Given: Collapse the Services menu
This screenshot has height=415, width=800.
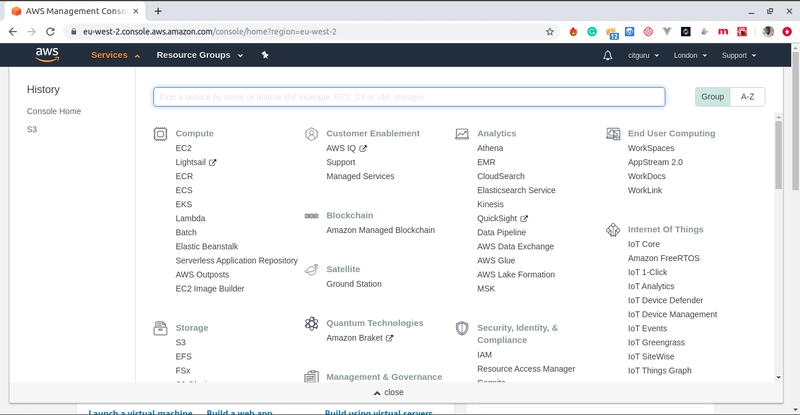Looking at the screenshot, I should coord(115,55).
